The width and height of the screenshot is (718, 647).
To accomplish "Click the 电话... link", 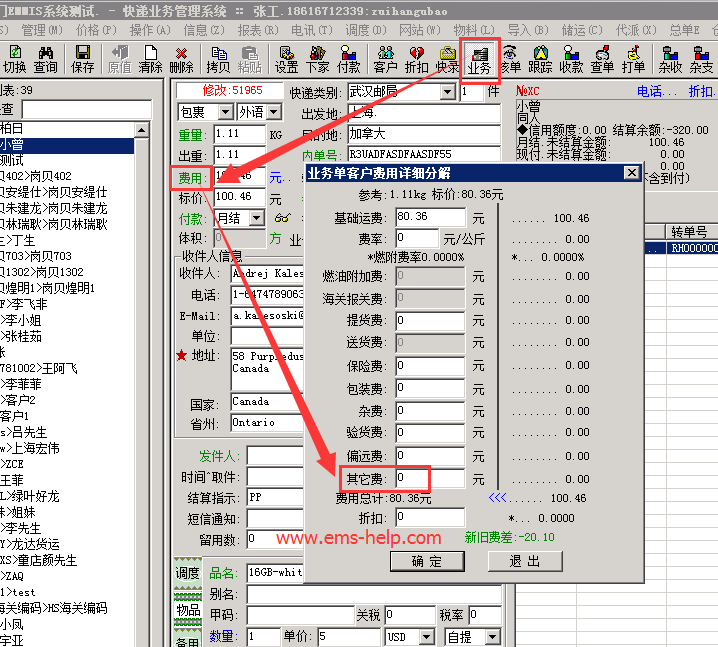I will click(657, 92).
